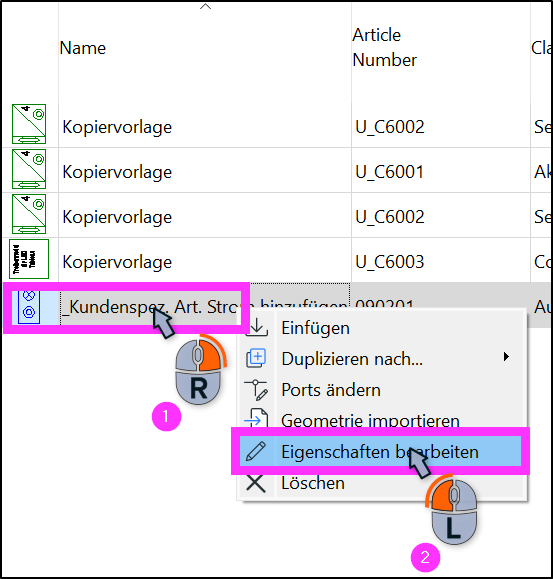Click the Geometrie importieren file-arrow icon
This screenshot has height=579, width=553.
(x=256, y=419)
